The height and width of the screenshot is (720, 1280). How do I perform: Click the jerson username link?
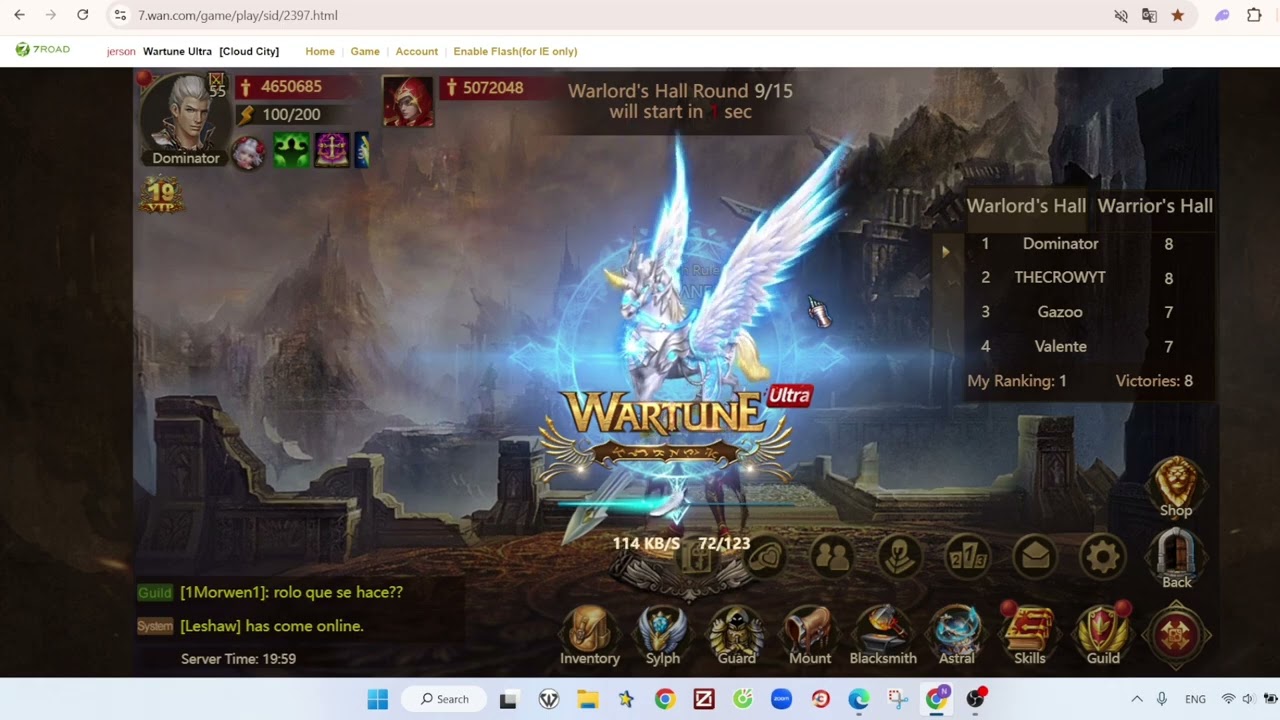click(121, 51)
